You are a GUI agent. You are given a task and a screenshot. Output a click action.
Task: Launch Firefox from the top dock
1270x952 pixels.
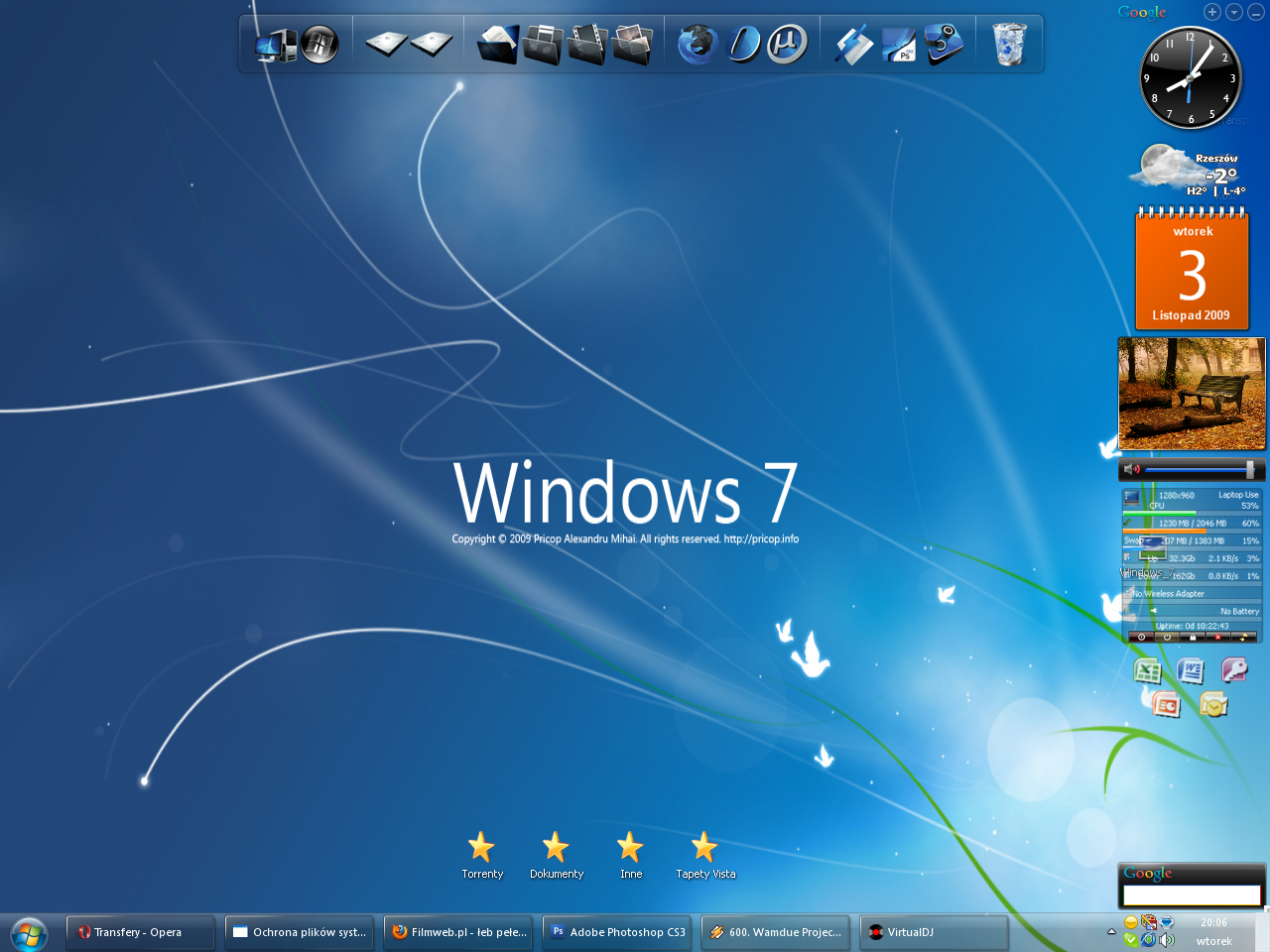698,45
